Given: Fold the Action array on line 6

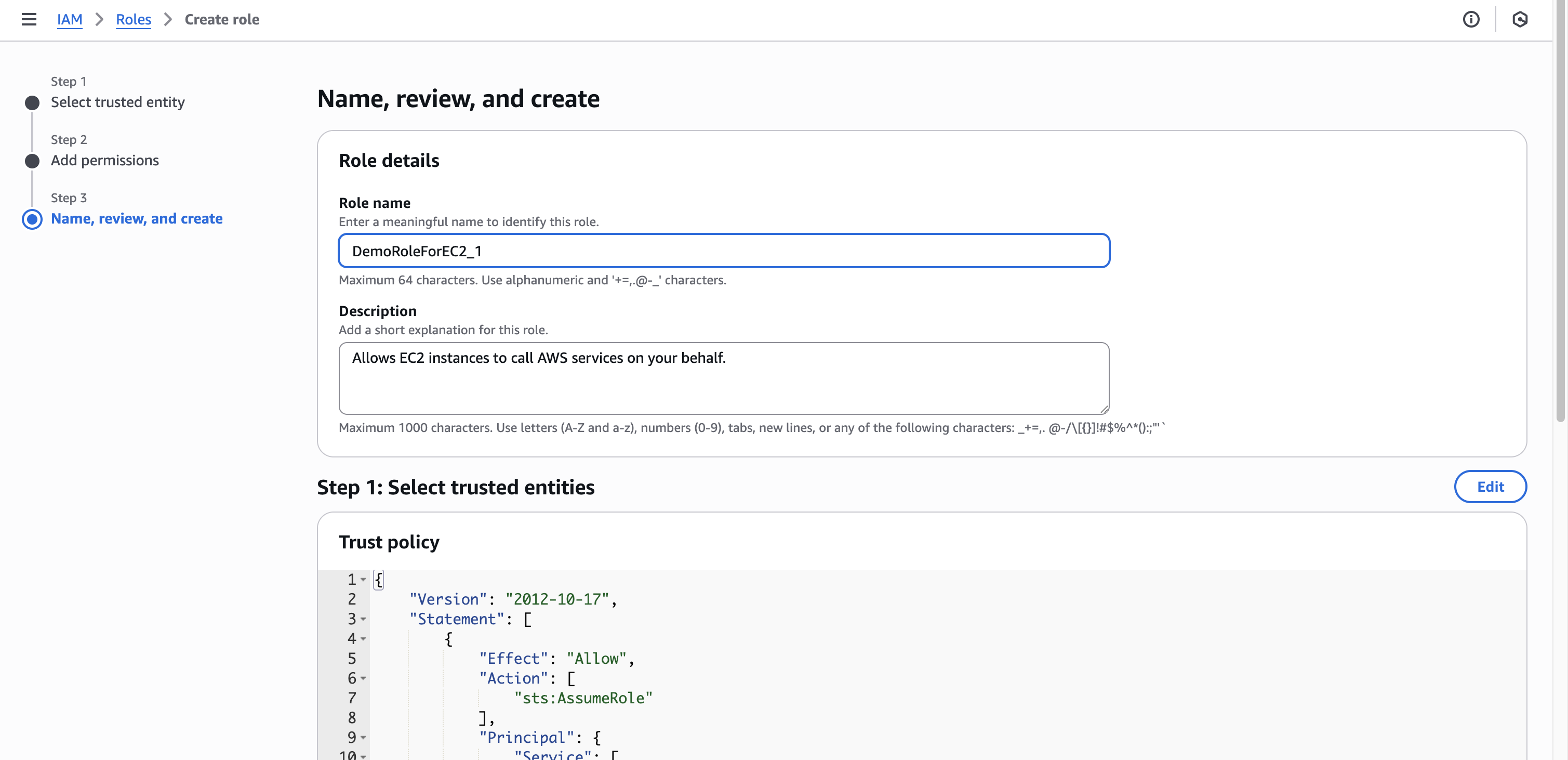Looking at the screenshot, I should point(363,678).
